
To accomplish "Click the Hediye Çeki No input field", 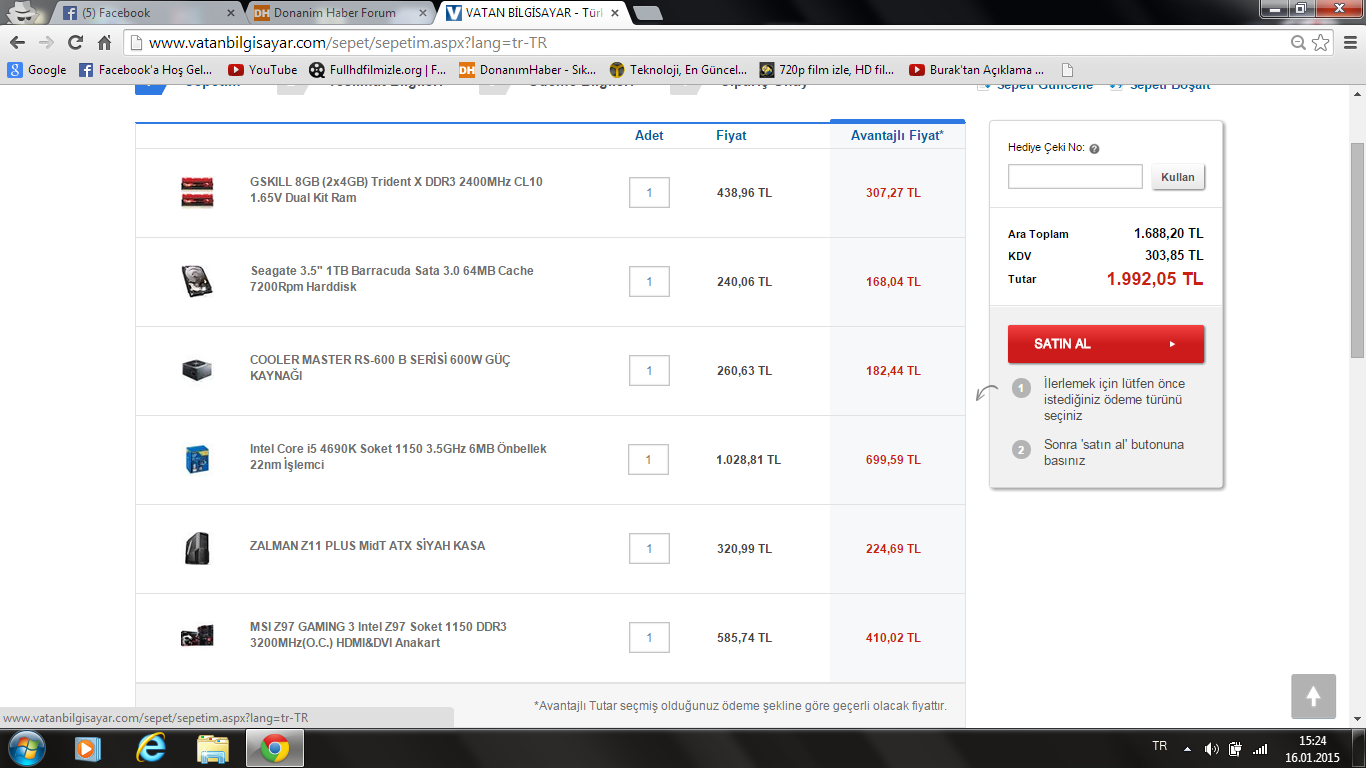I will (x=1075, y=177).
